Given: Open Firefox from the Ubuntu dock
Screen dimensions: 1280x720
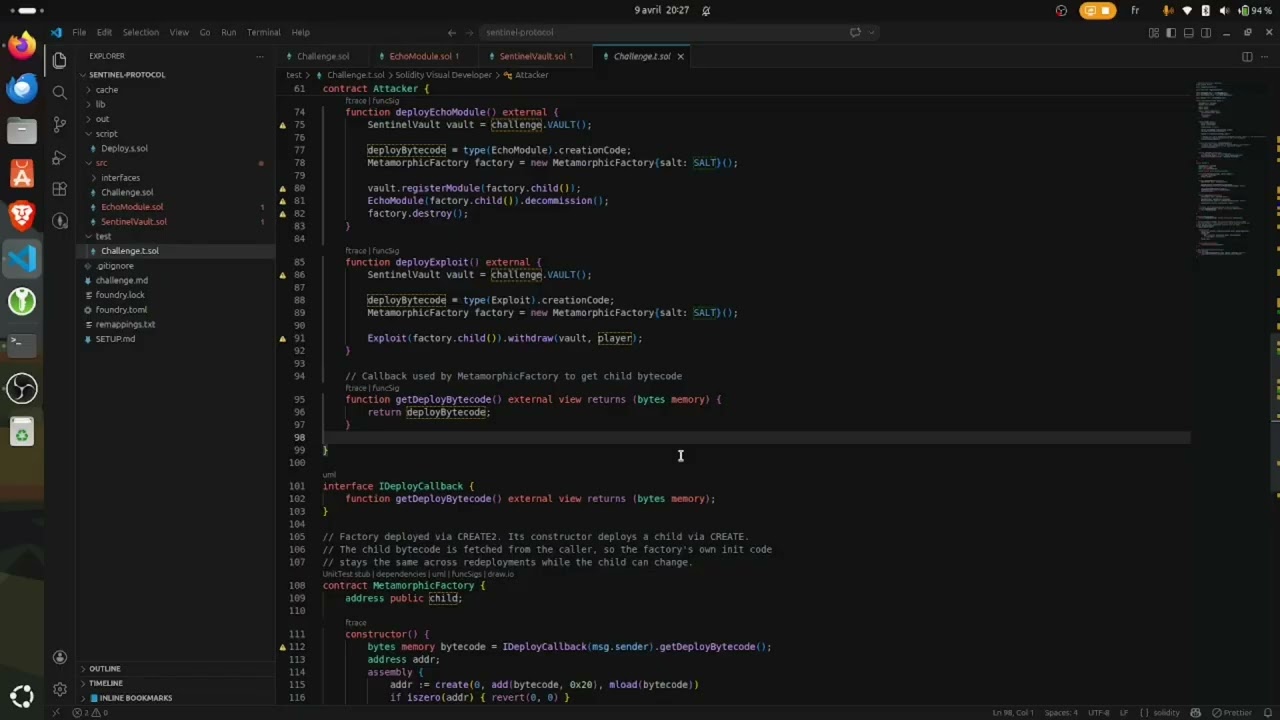Looking at the screenshot, I should point(22,45).
